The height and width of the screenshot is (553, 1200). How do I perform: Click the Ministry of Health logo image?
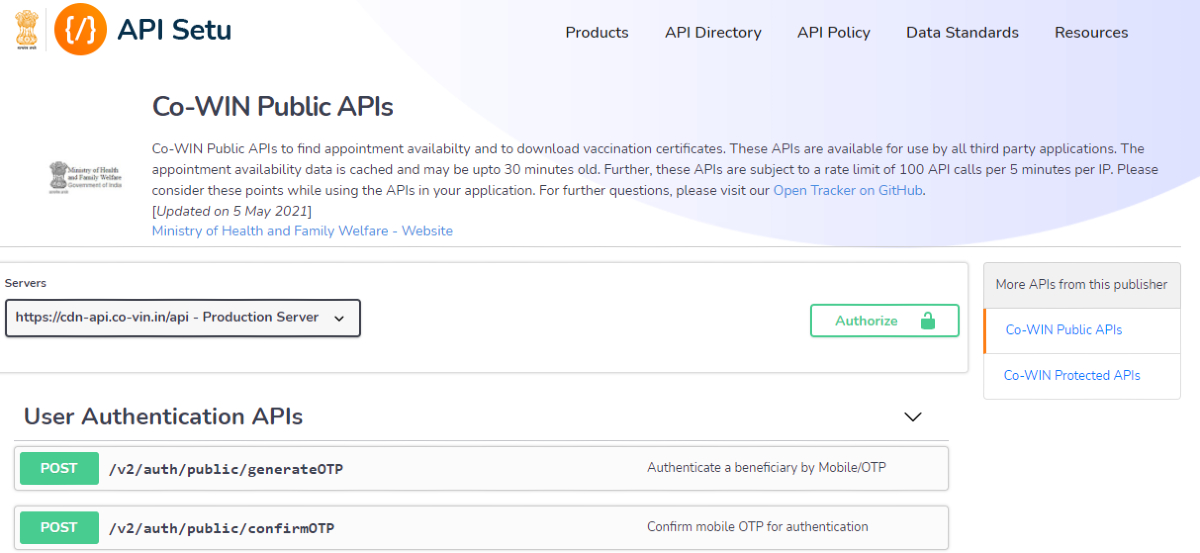click(x=85, y=176)
